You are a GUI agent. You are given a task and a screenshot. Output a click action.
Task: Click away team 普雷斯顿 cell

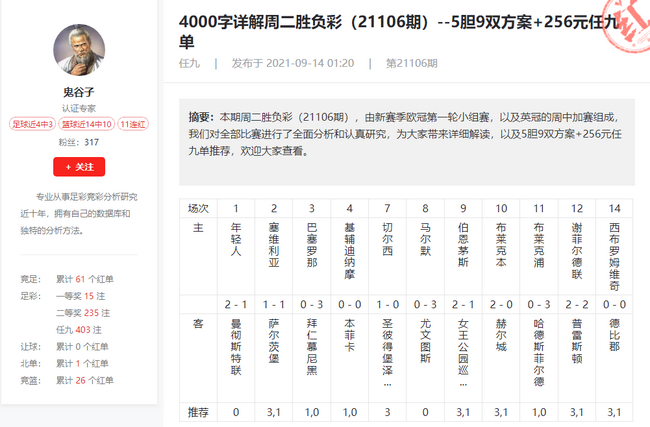[x=577, y=358]
